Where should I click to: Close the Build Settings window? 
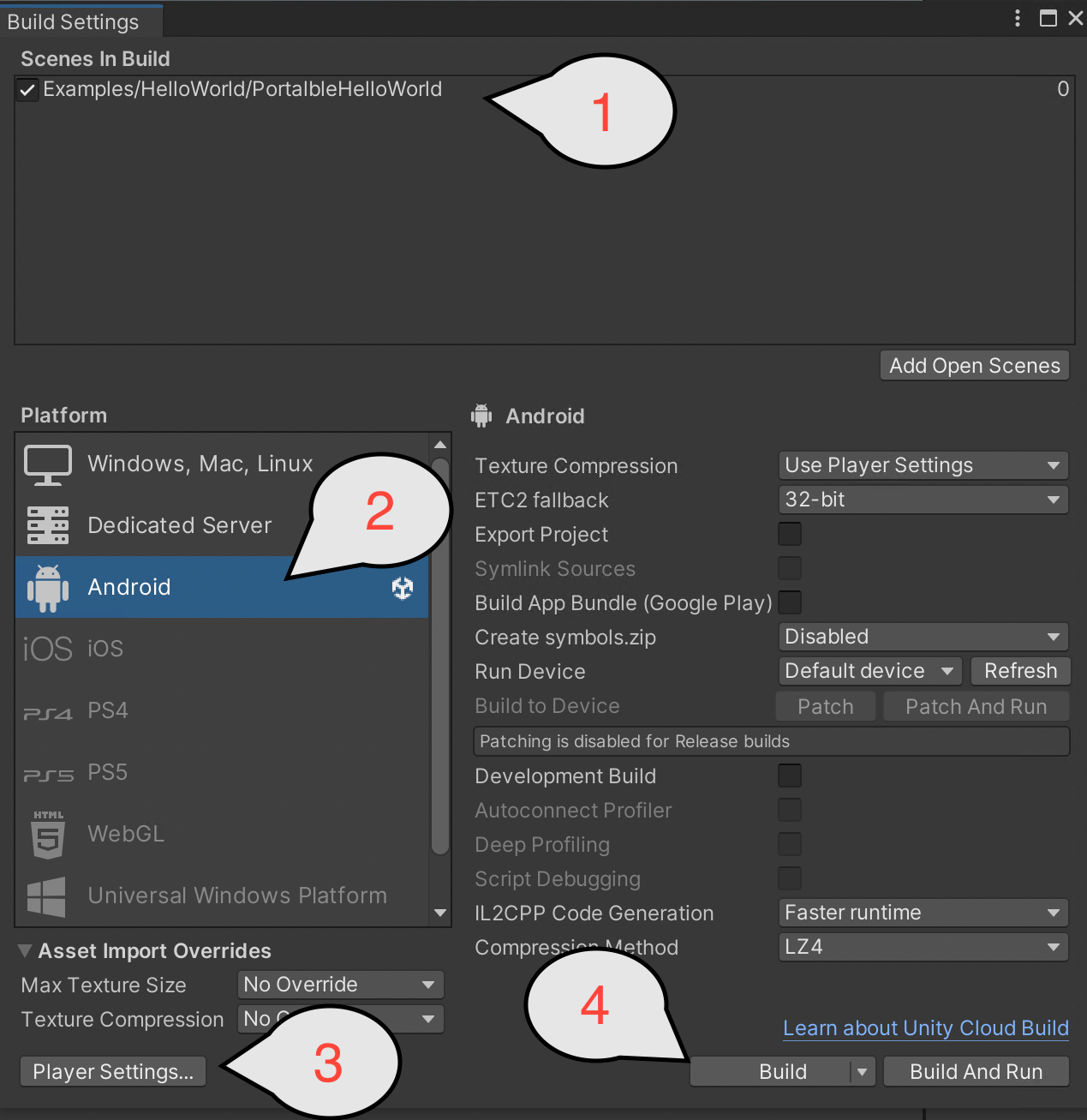click(x=1076, y=18)
